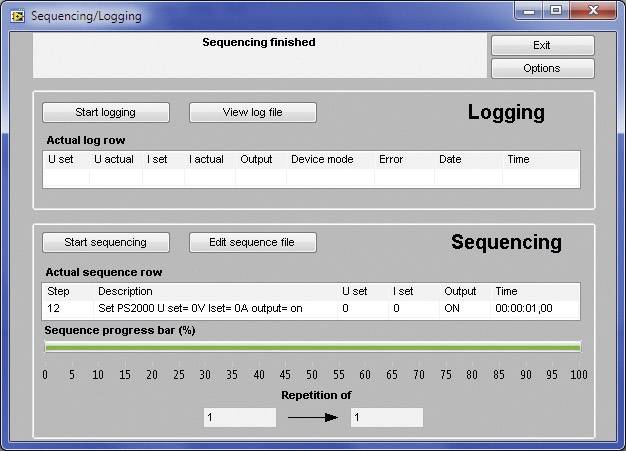
Task: Click the Time header in log row table
Action: pyautogui.click(x=518, y=159)
